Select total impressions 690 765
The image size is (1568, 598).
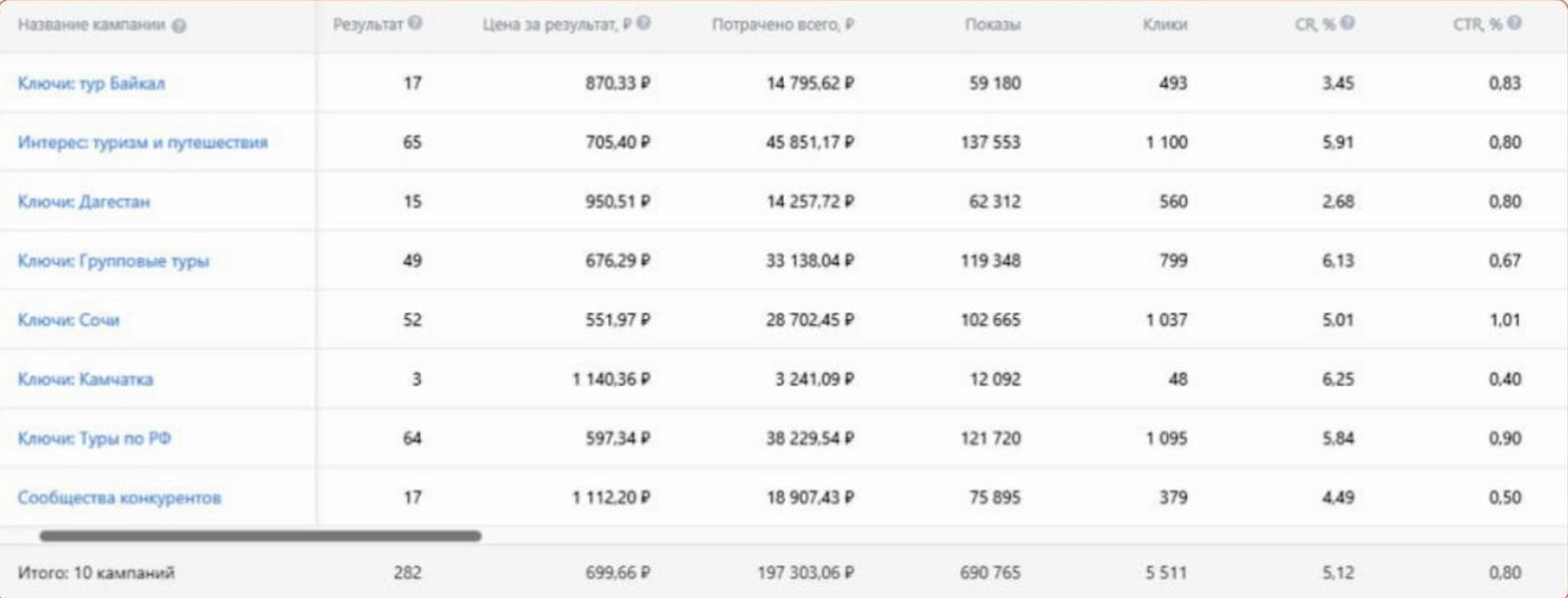point(991,572)
